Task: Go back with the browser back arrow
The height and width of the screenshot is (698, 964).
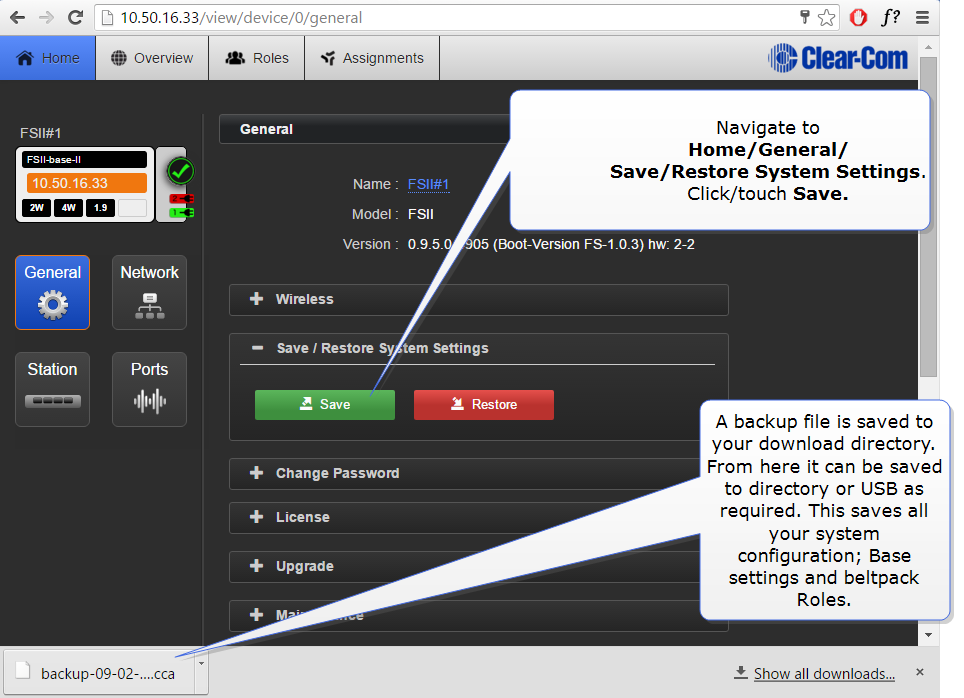Action: tap(17, 17)
